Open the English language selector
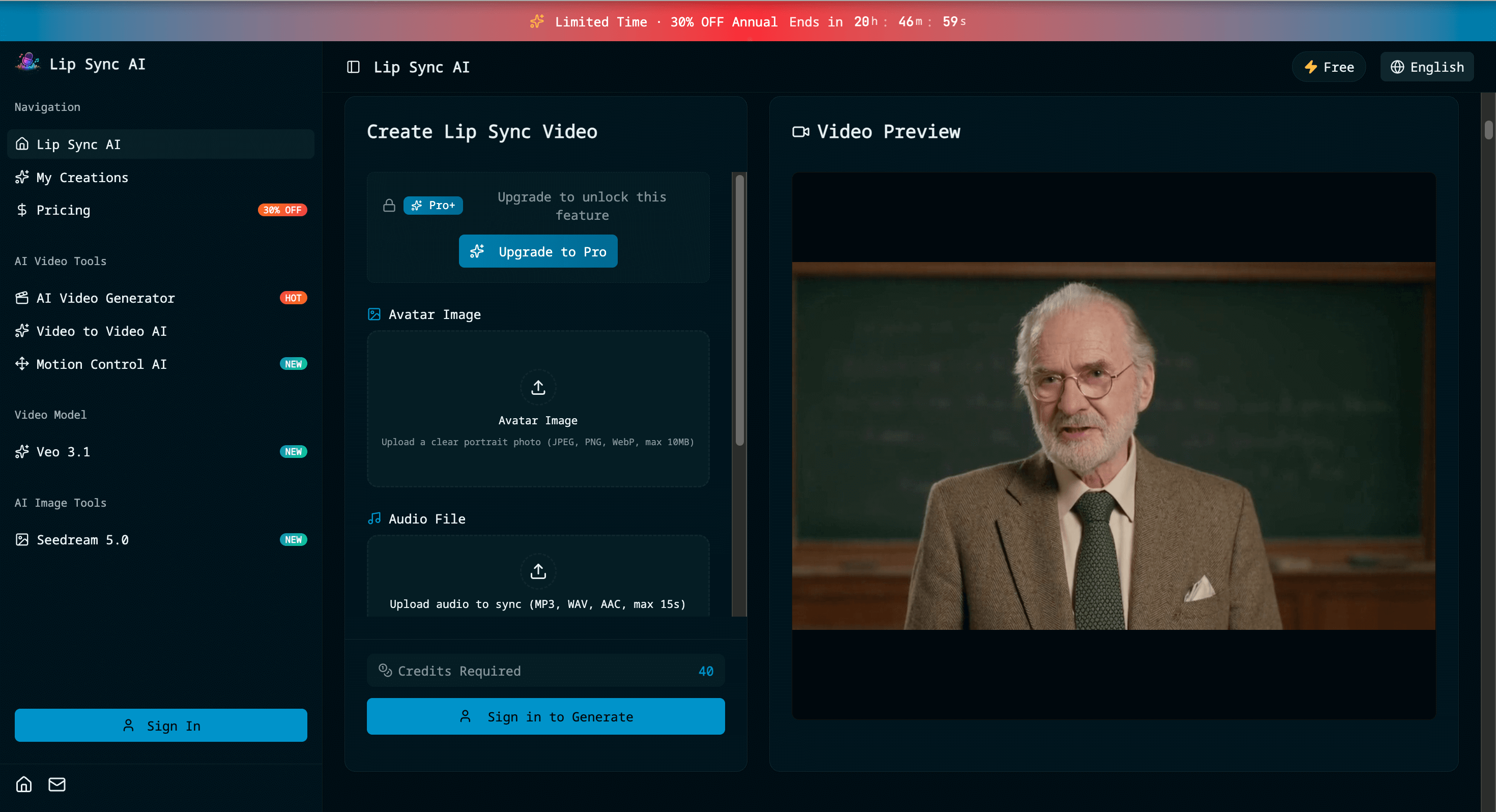This screenshot has width=1496, height=812. (1426, 67)
